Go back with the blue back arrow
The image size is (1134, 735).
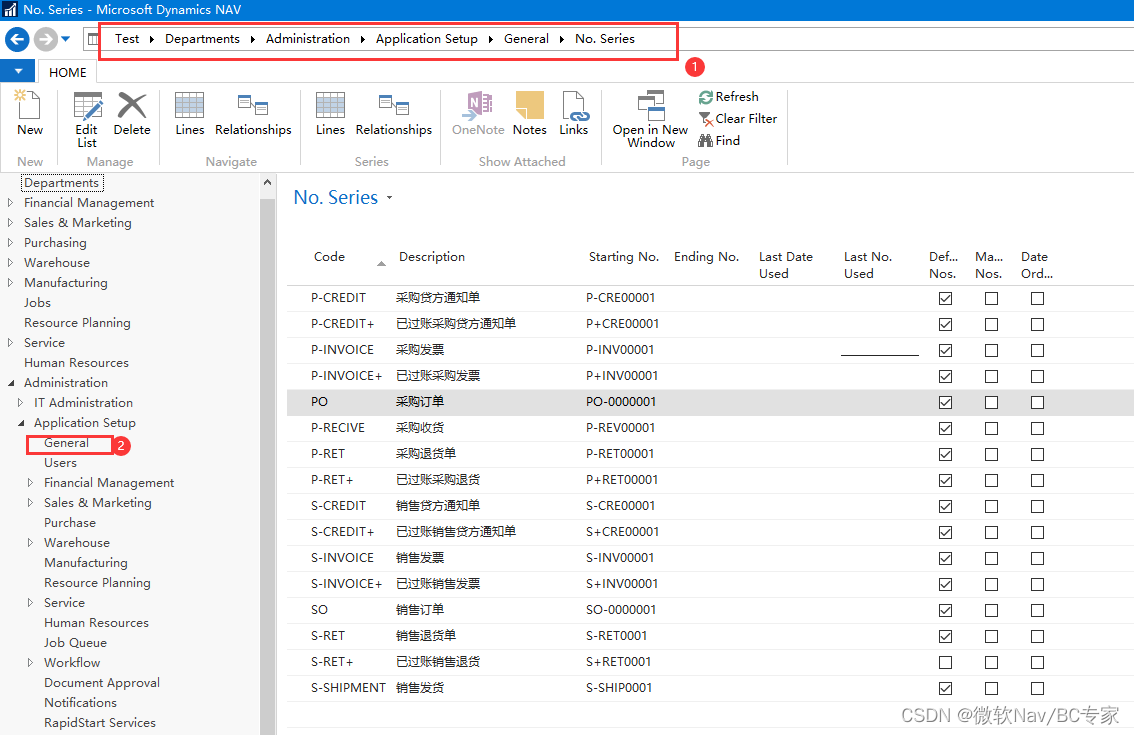17,39
